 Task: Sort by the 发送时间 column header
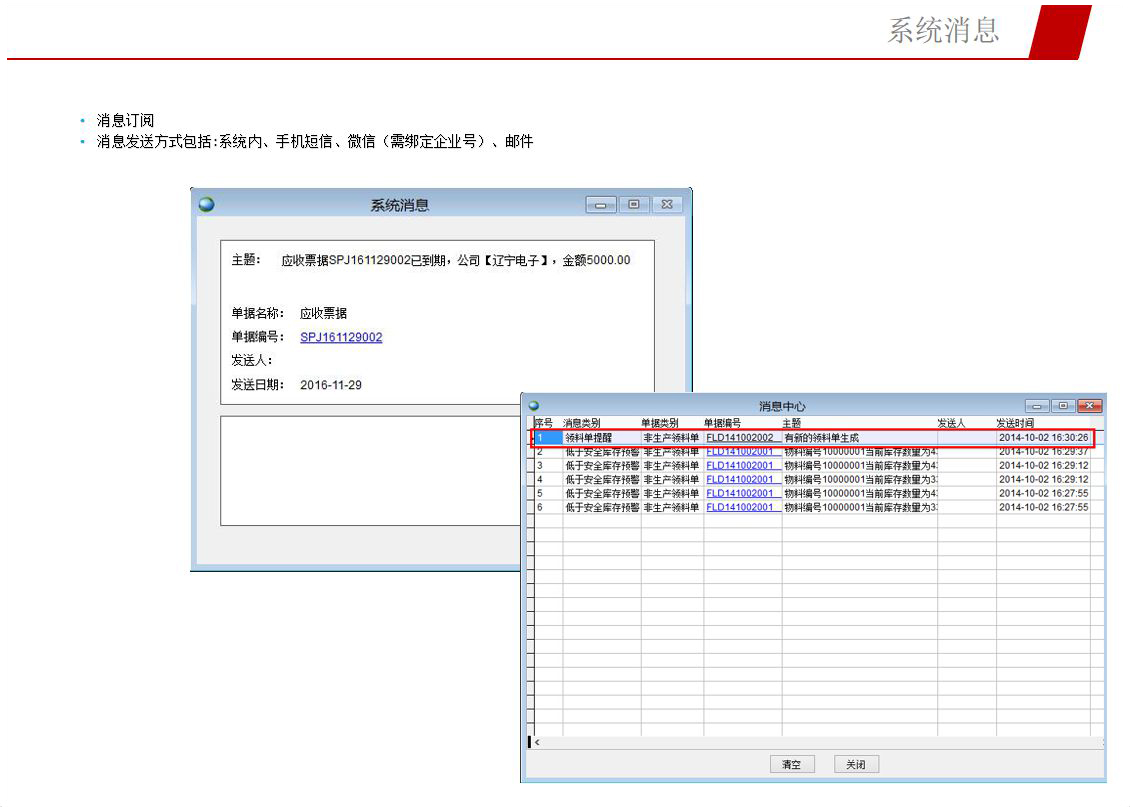click(x=1015, y=424)
